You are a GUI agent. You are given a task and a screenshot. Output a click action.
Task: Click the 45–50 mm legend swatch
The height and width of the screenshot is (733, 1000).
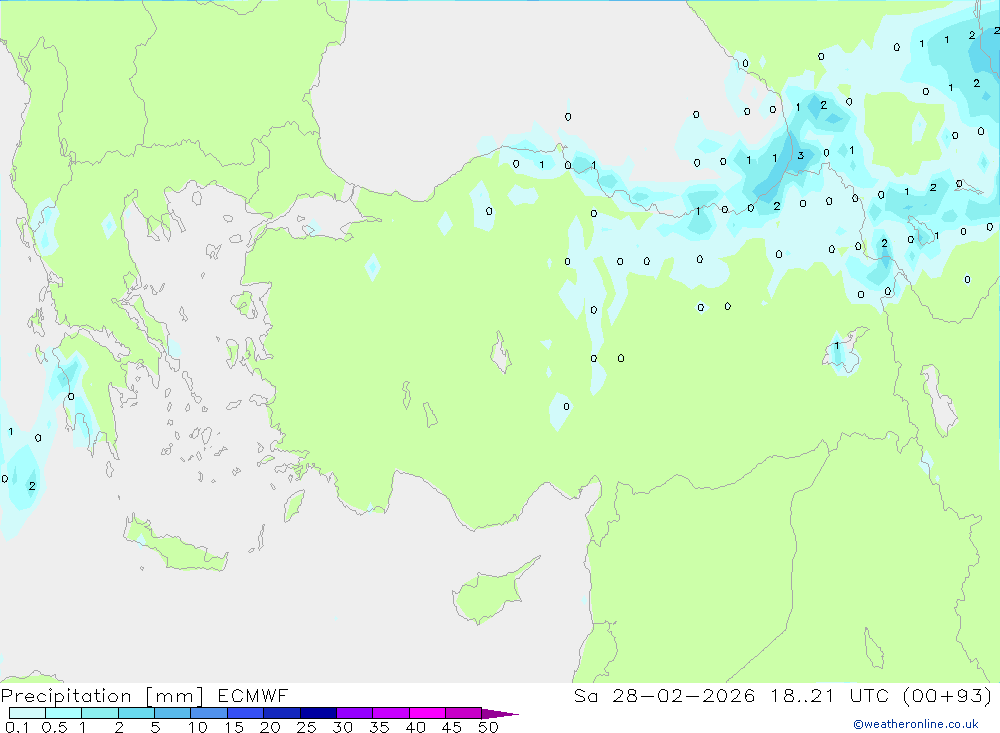(x=463, y=713)
